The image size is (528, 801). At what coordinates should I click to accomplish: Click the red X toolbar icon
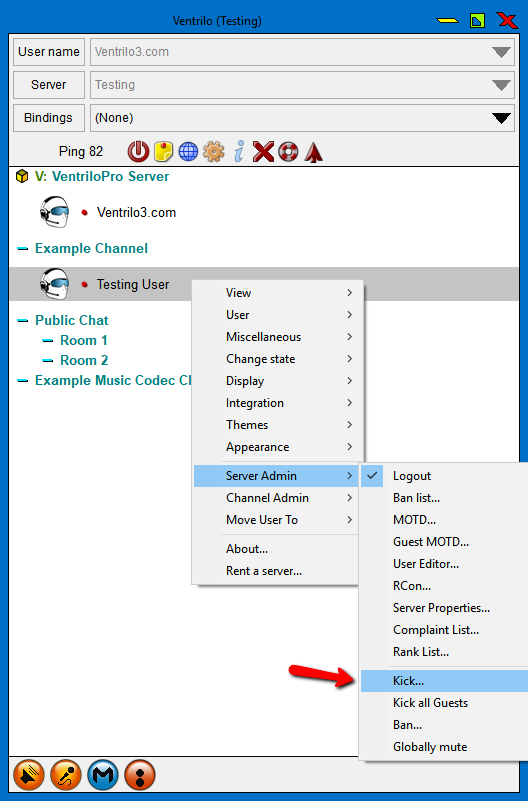click(263, 152)
